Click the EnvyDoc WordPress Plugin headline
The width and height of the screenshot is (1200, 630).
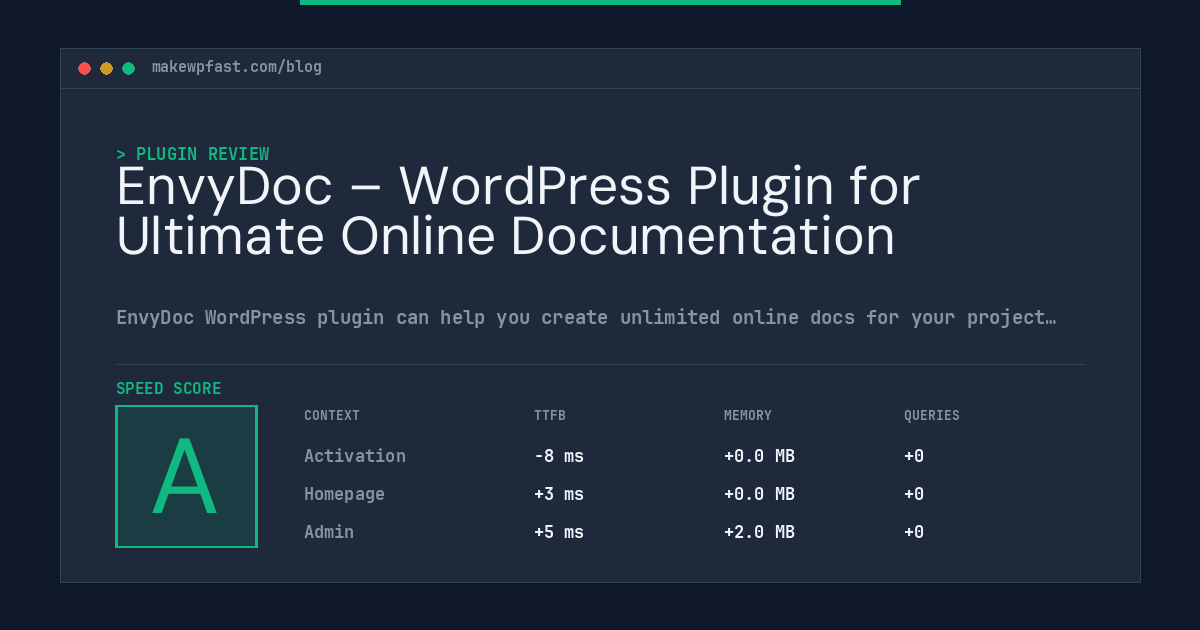[518, 211]
